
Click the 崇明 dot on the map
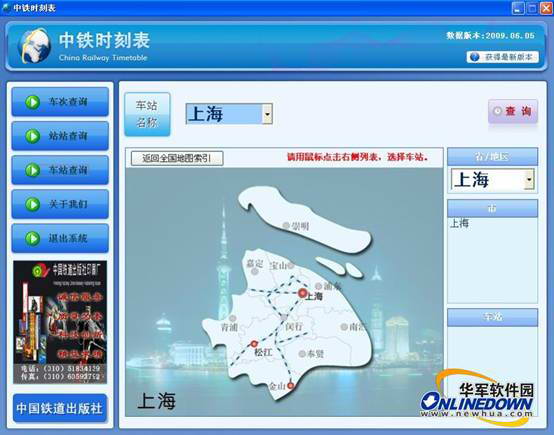coord(286,225)
